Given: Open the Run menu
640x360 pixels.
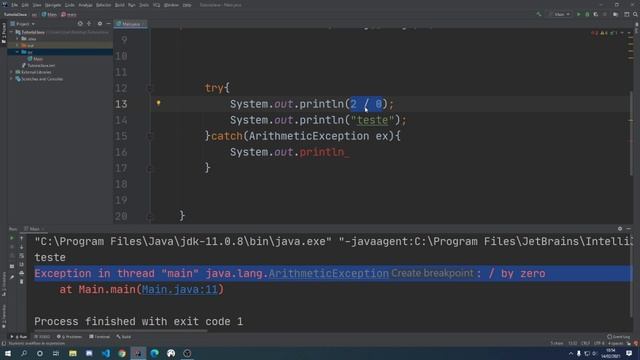Looking at the screenshot, I should pos(131,5).
